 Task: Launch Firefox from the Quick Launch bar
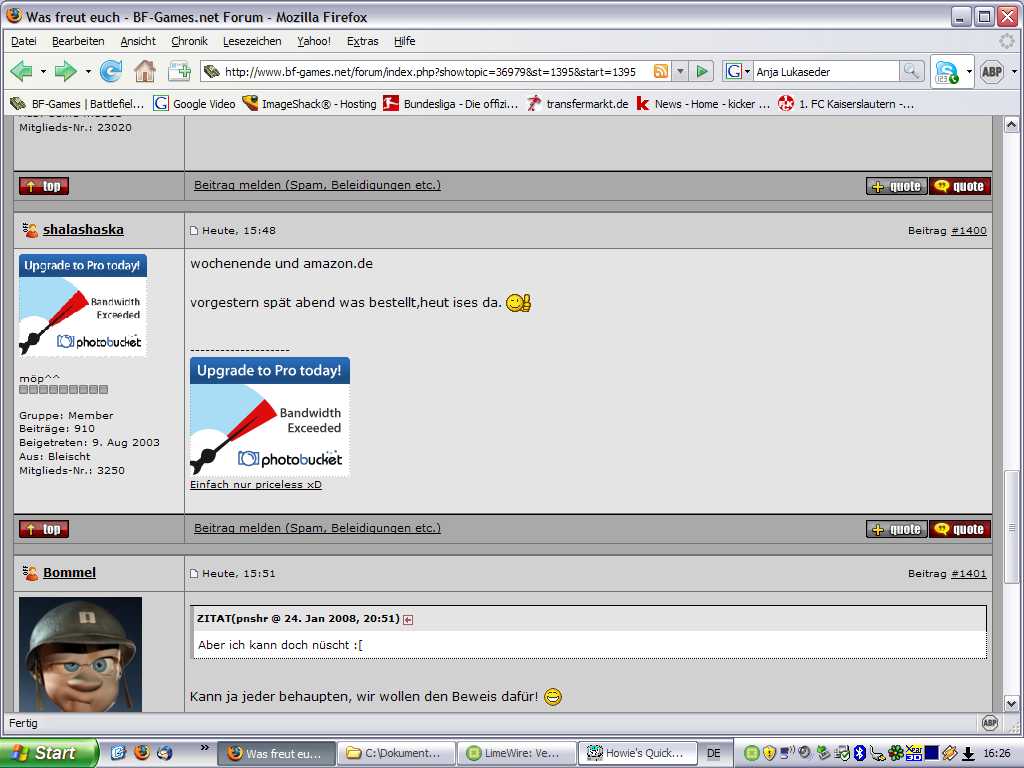click(141, 753)
